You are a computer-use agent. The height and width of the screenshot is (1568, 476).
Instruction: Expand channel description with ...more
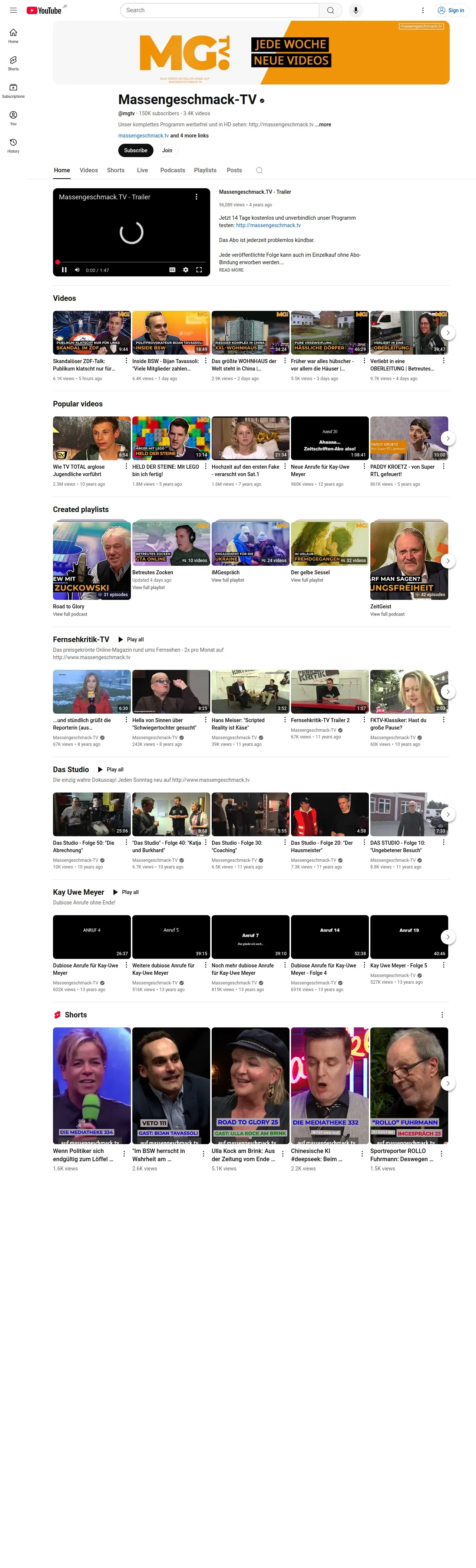[x=323, y=124]
